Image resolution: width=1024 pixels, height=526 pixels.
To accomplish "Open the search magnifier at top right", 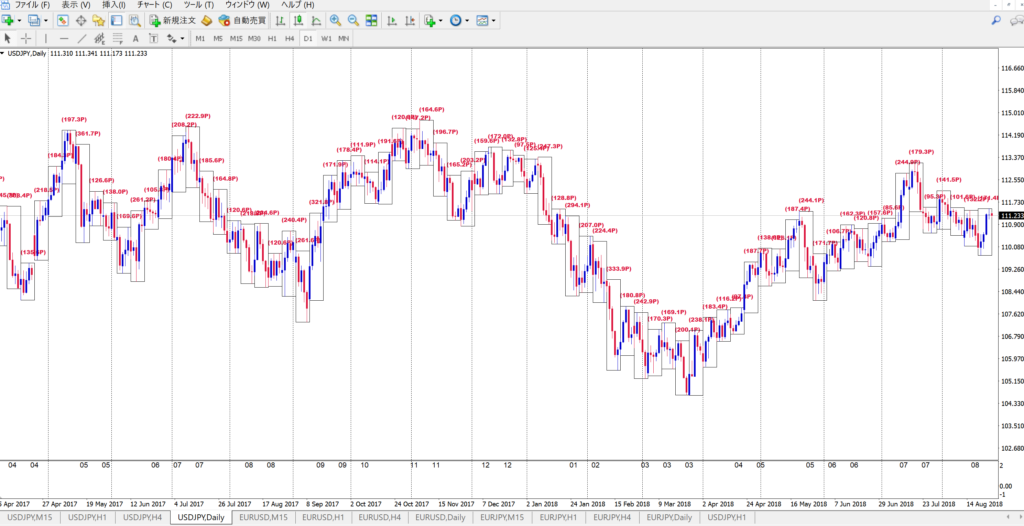I will point(997,20).
